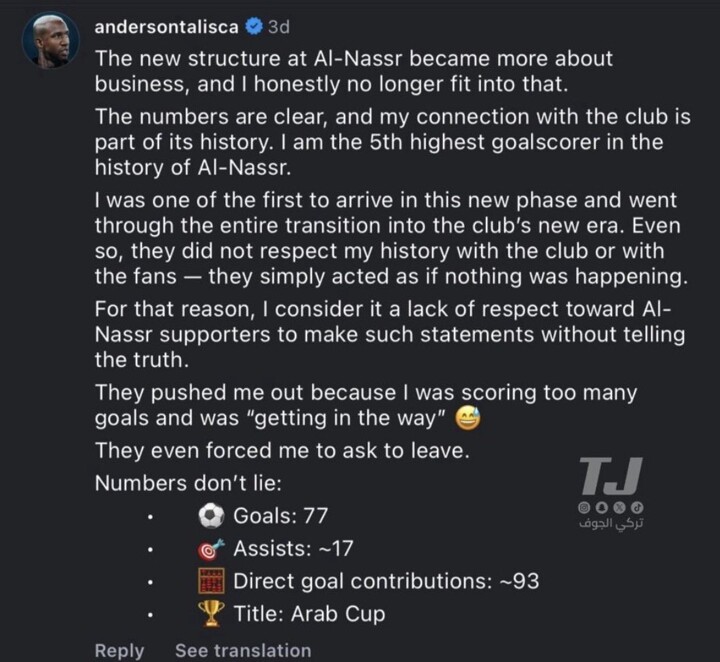Click the Instagram icon in TJ watermark

[x=586, y=509]
